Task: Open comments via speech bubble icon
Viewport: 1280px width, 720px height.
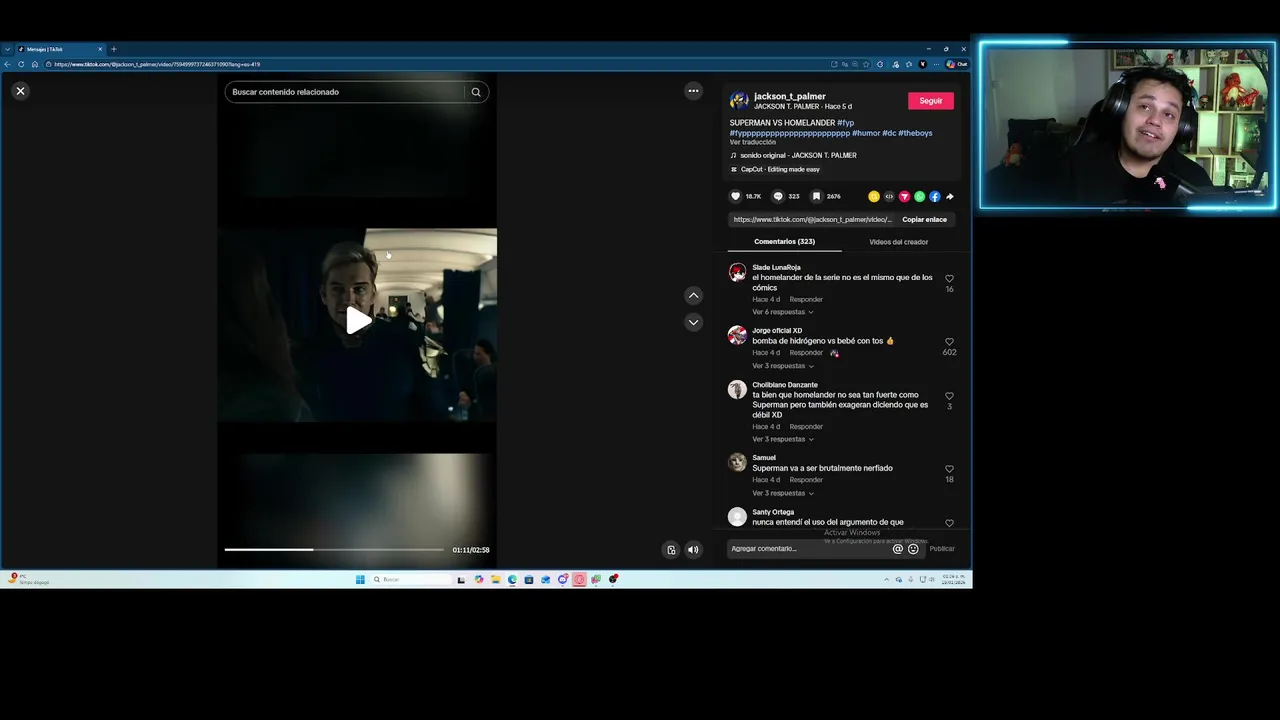Action: pos(778,196)
